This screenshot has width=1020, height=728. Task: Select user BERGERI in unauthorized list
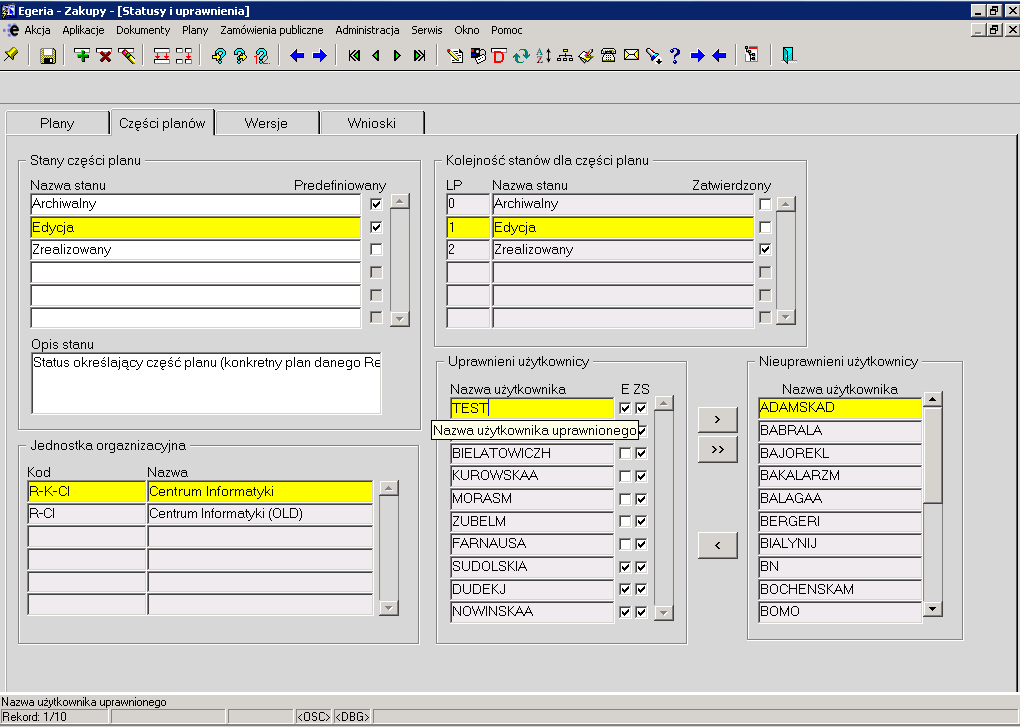[x=840, y=522]
